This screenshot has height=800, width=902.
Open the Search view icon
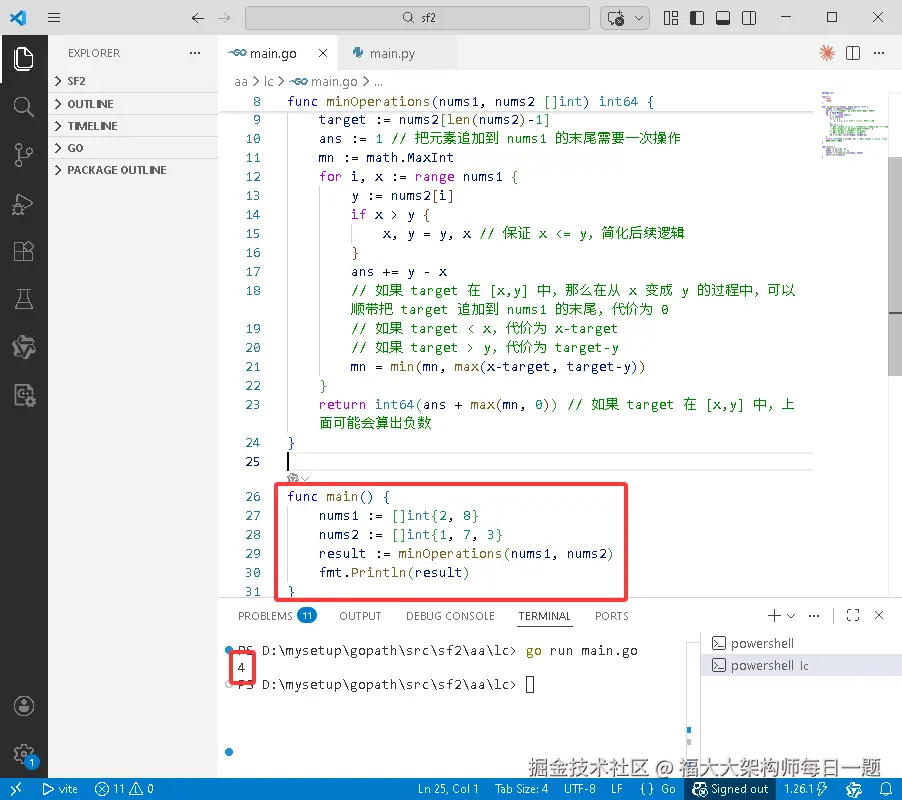[x=23, y=107]
